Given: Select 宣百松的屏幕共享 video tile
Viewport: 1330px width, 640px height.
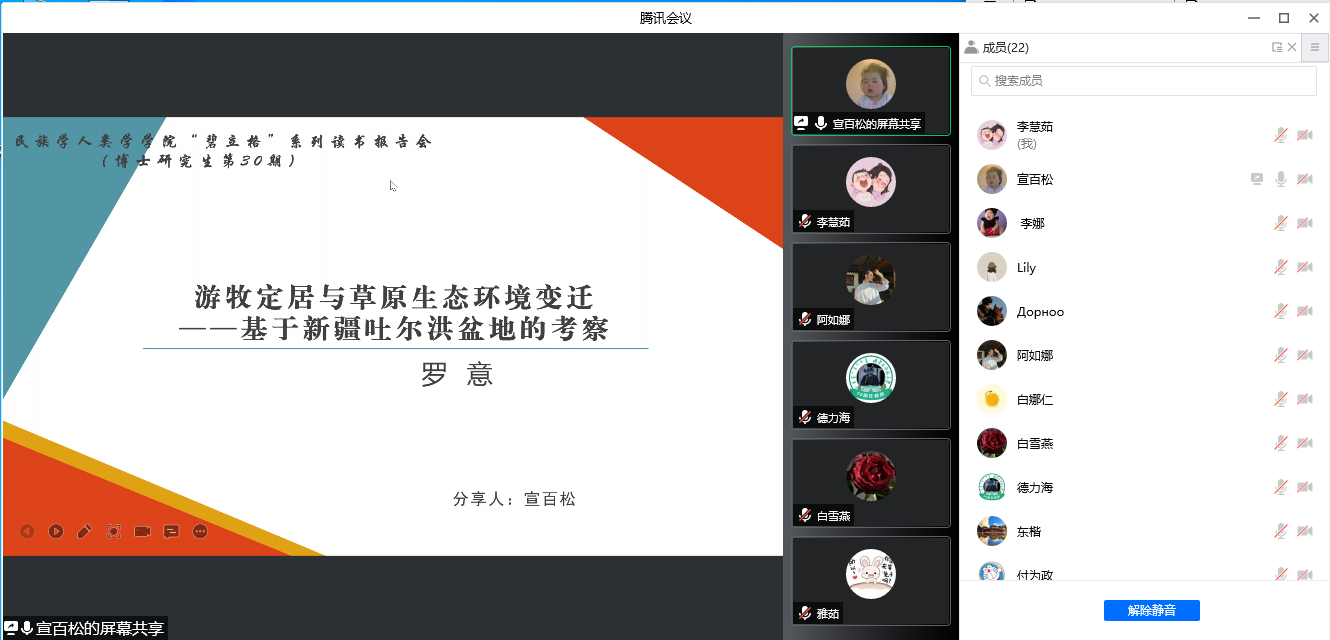Looking at the screenshot, I should pyautogui.click(x=870, y=90).
